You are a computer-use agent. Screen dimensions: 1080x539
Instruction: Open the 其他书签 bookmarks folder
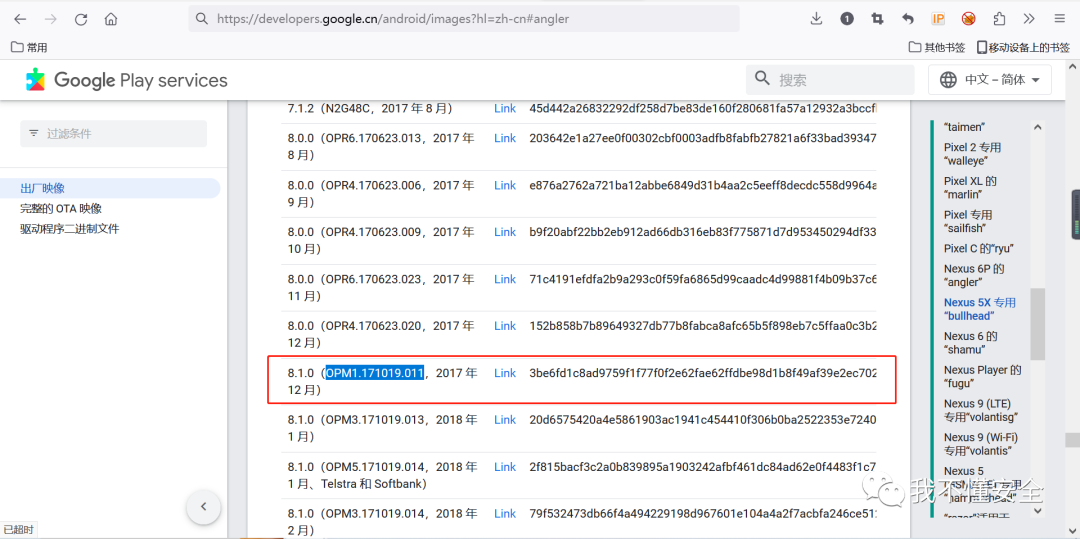[937, 47]
